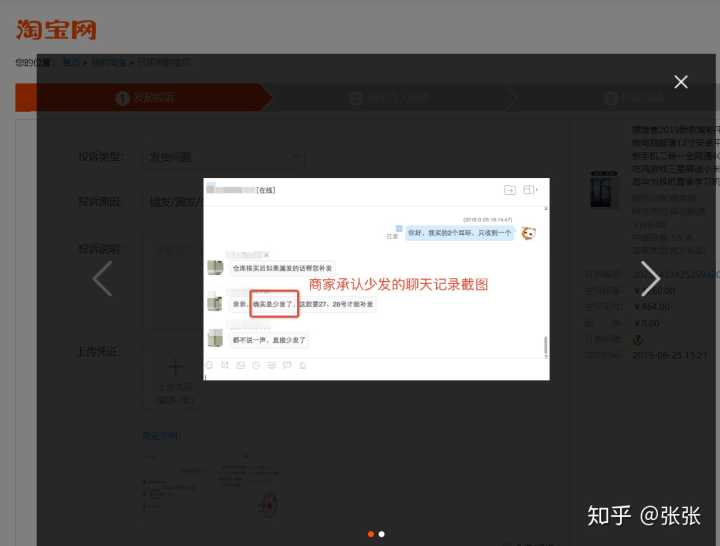The width and height of the screenshot is (720, 546).
Task: Open the 投诉原因 dropdown behind the overlay
Action: (x=172, y=202)
